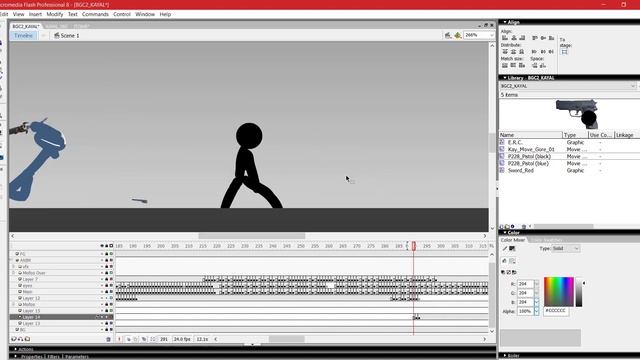Viewport: 640px width, 360px height.
Task: Click distribute horizontal center icon
Action: point(543,52)
